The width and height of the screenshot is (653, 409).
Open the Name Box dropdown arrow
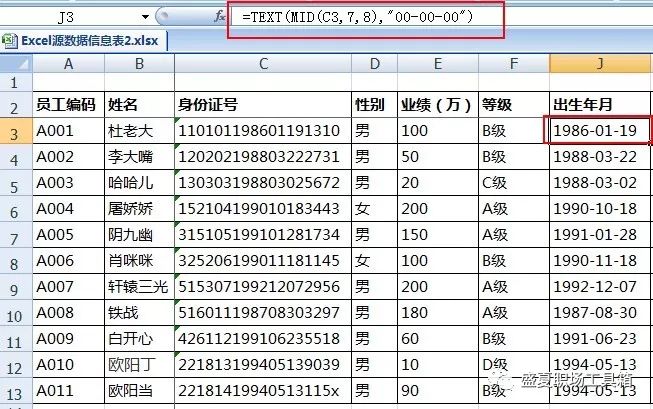coord(145,17)
